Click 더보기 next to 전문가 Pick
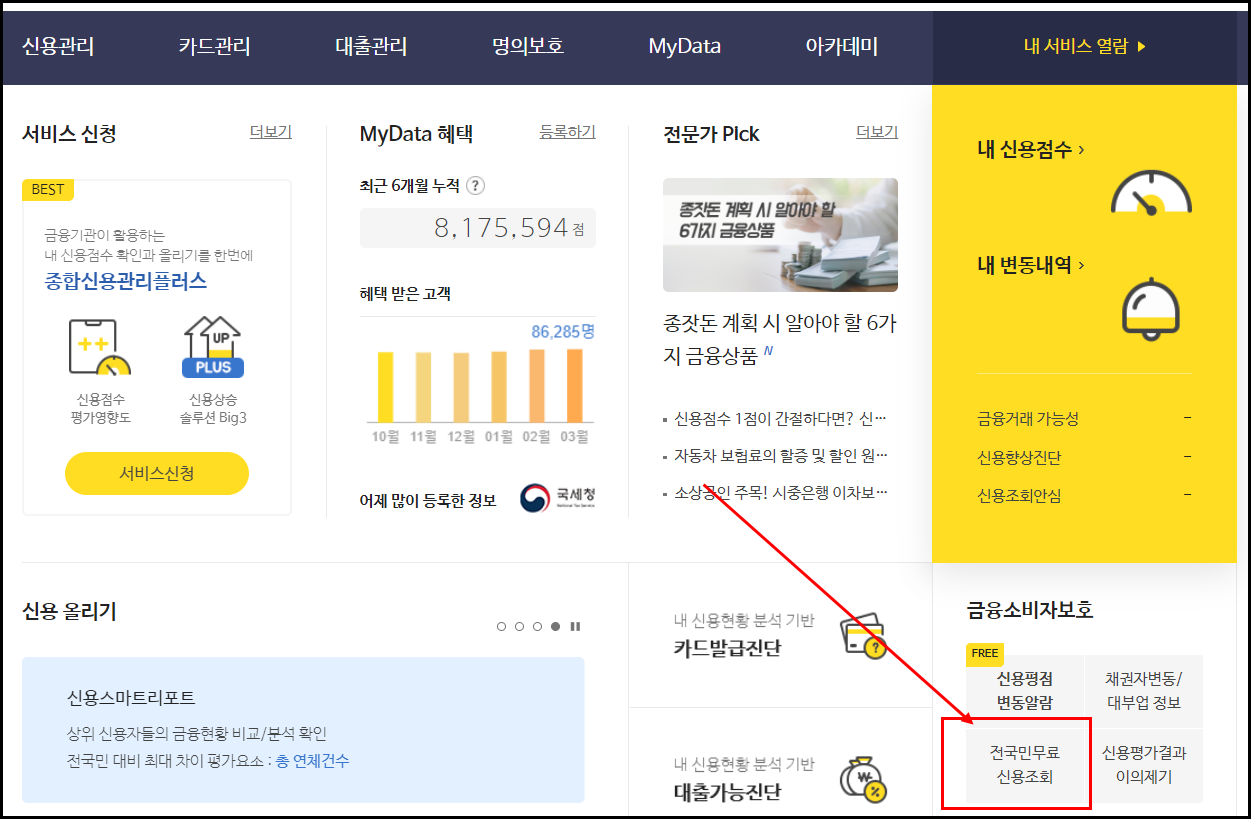This screenshot has width=1251, height=819. pos(877,132)
